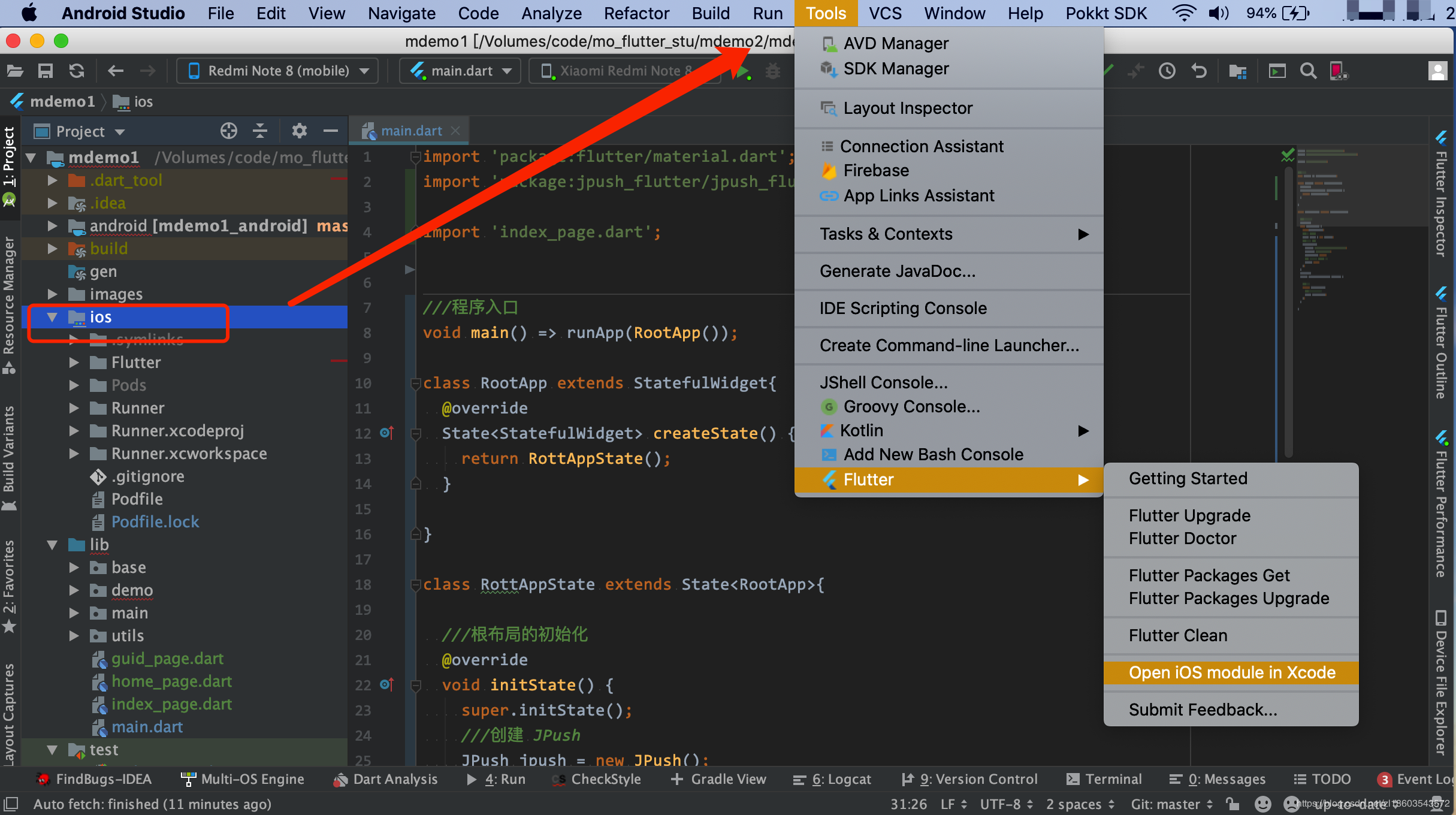Select Flutter Clean option

1178,636
